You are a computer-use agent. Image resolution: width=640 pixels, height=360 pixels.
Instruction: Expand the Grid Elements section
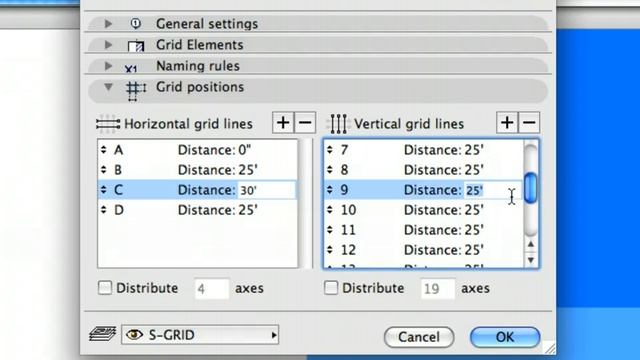tap(108, 44)
